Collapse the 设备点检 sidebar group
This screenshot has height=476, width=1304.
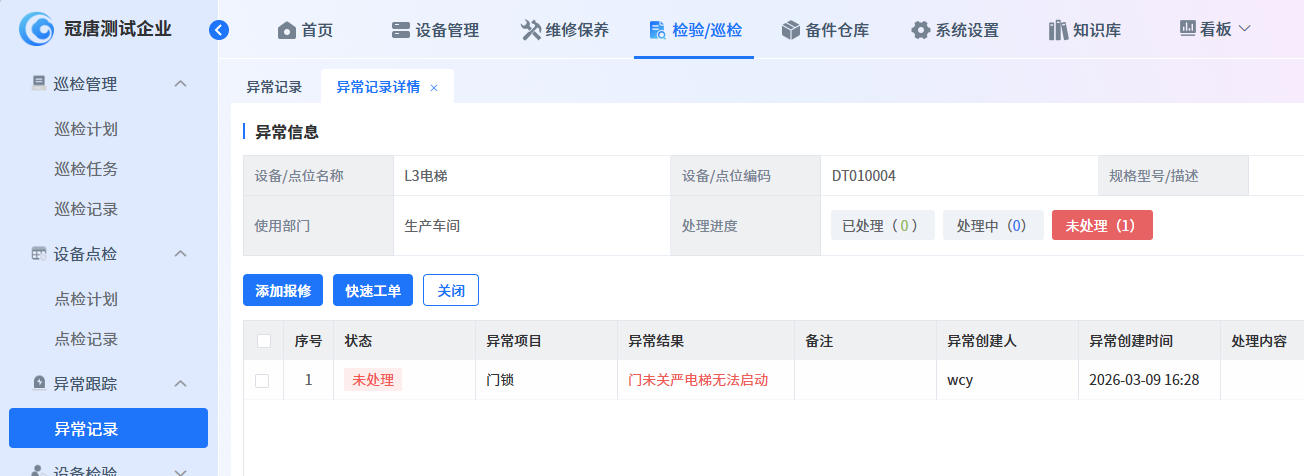coord(181,254)
